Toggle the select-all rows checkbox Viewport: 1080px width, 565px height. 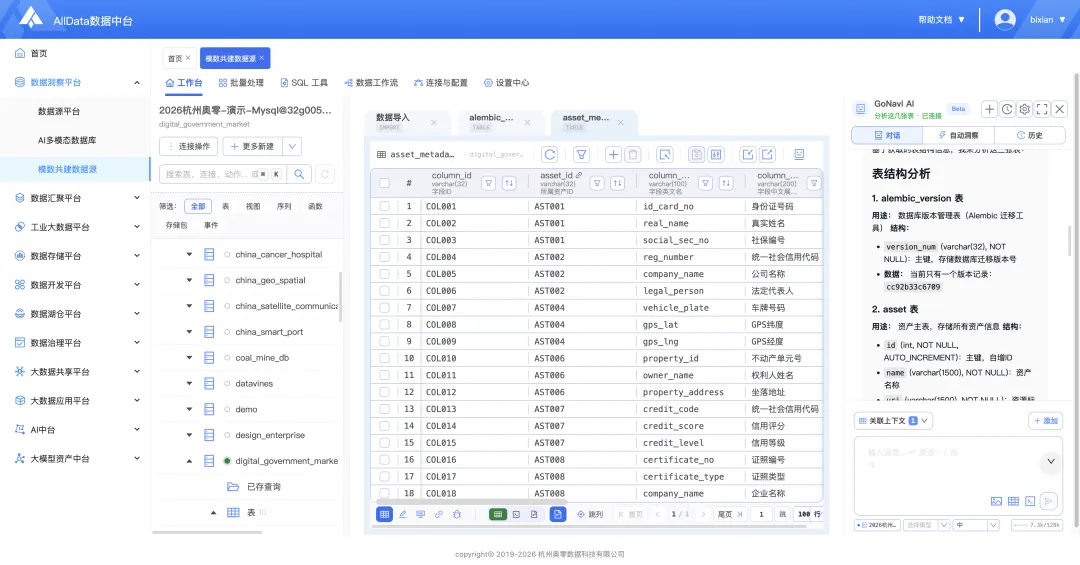[x=384, y=183]
